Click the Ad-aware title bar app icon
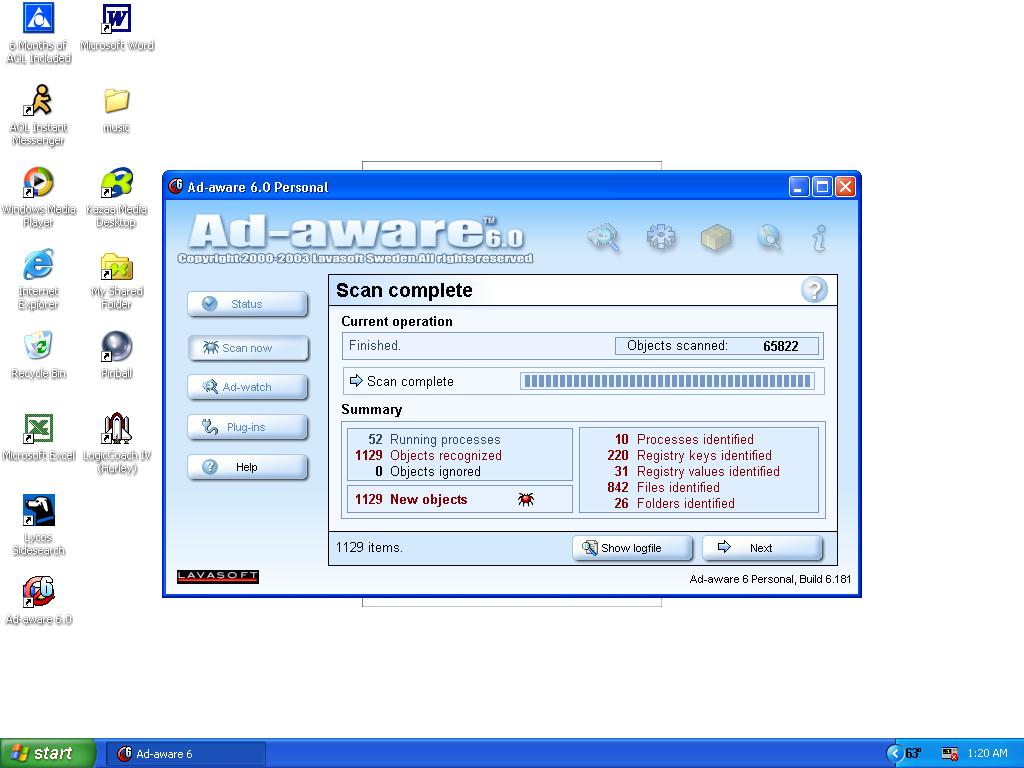Image resolution: width=1024 pixels, height=768 pixels. (175, 187)
